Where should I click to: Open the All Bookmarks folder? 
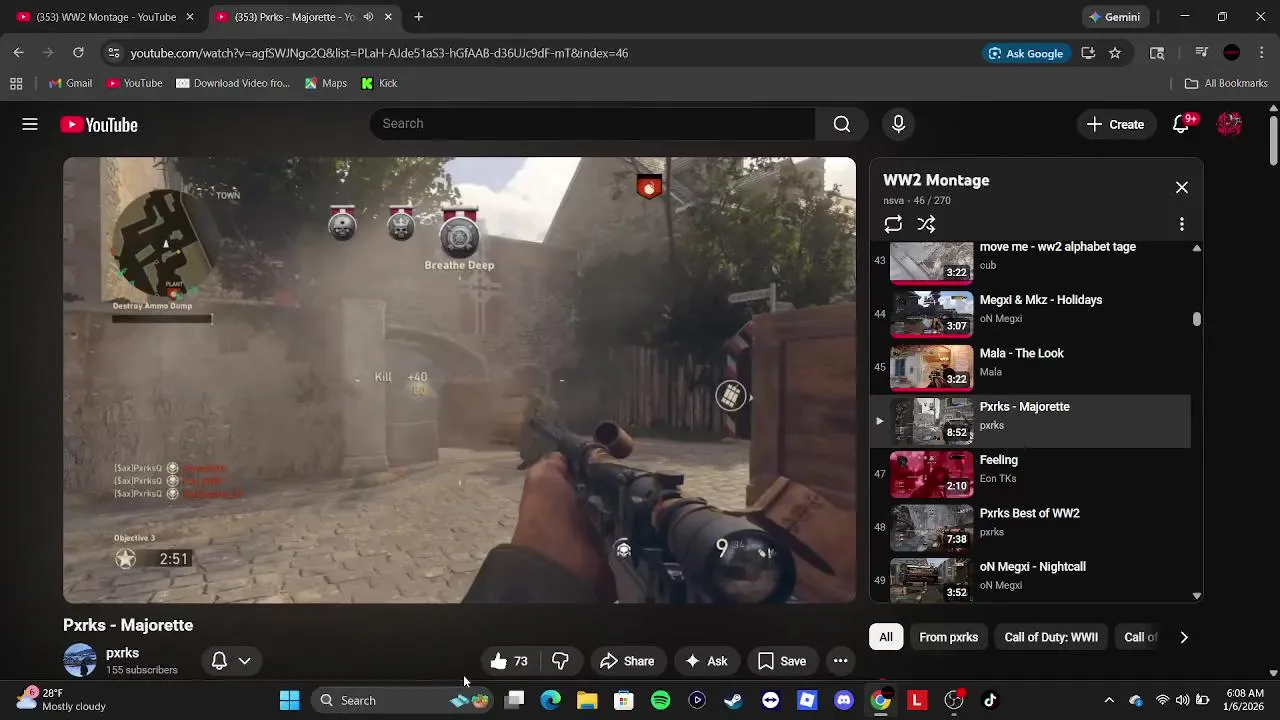click(x=1226, y=84)
